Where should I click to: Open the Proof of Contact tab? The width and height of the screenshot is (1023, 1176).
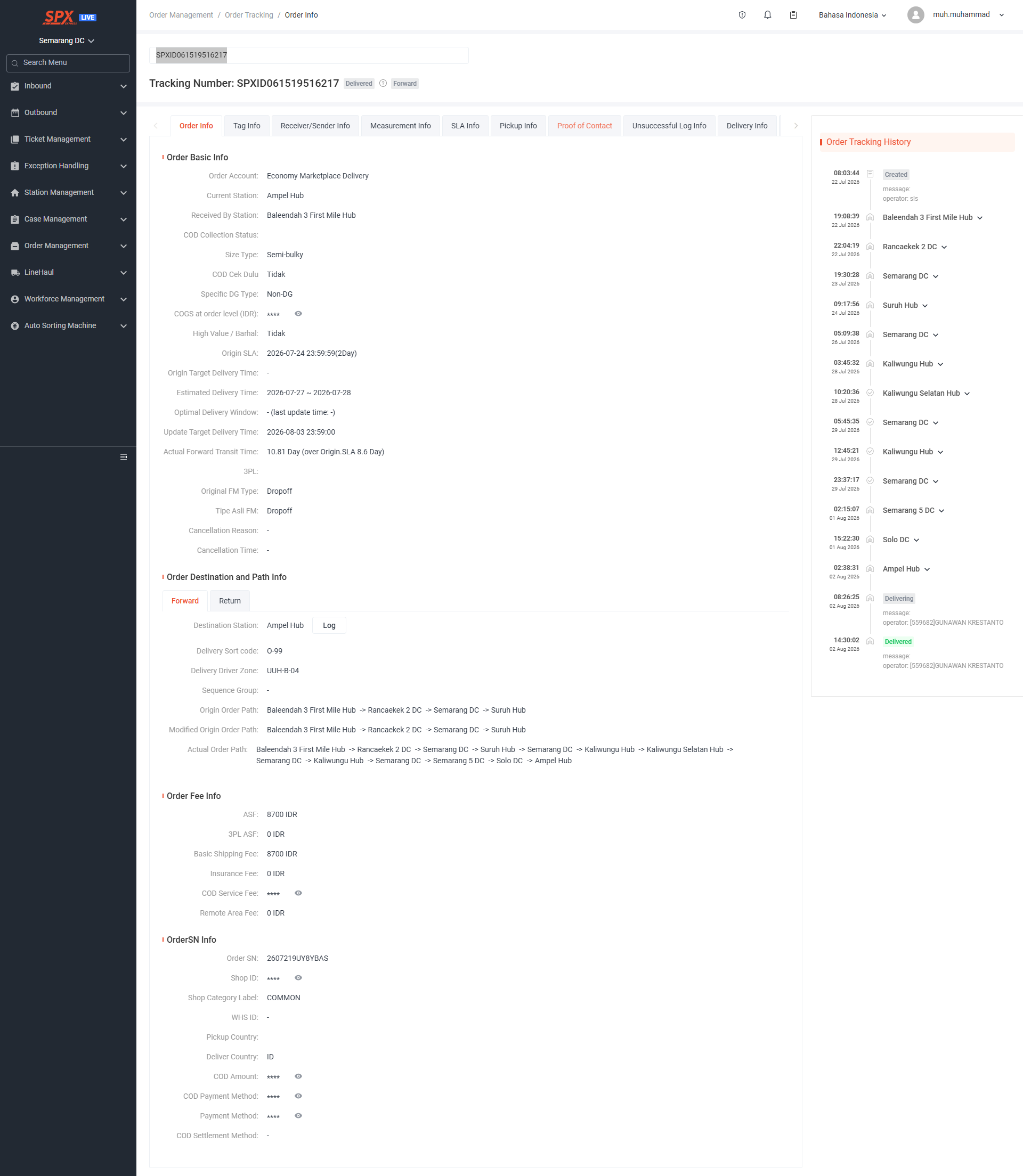(x=584, y=126)
